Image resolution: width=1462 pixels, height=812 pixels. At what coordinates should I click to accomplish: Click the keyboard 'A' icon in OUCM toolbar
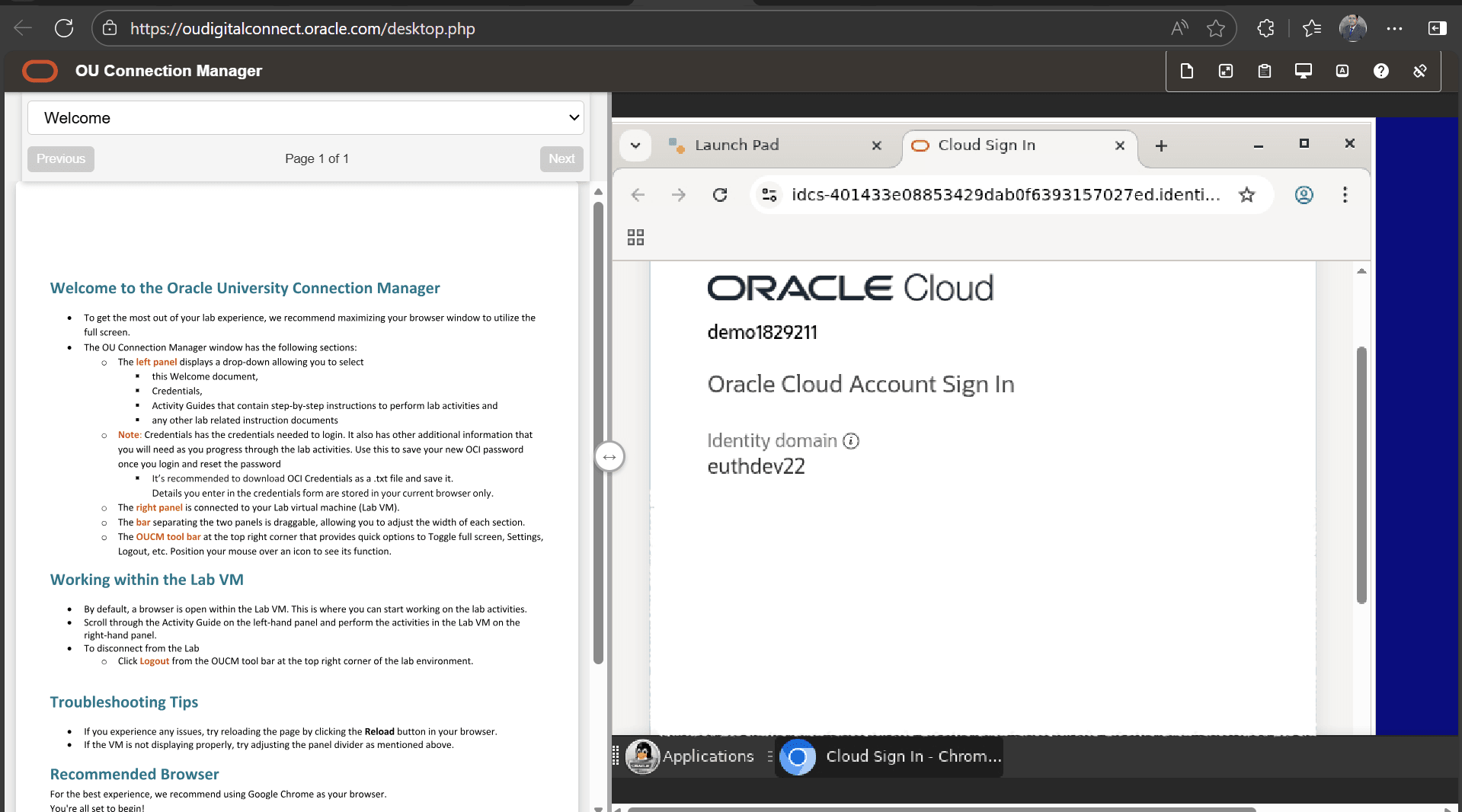1342,71
